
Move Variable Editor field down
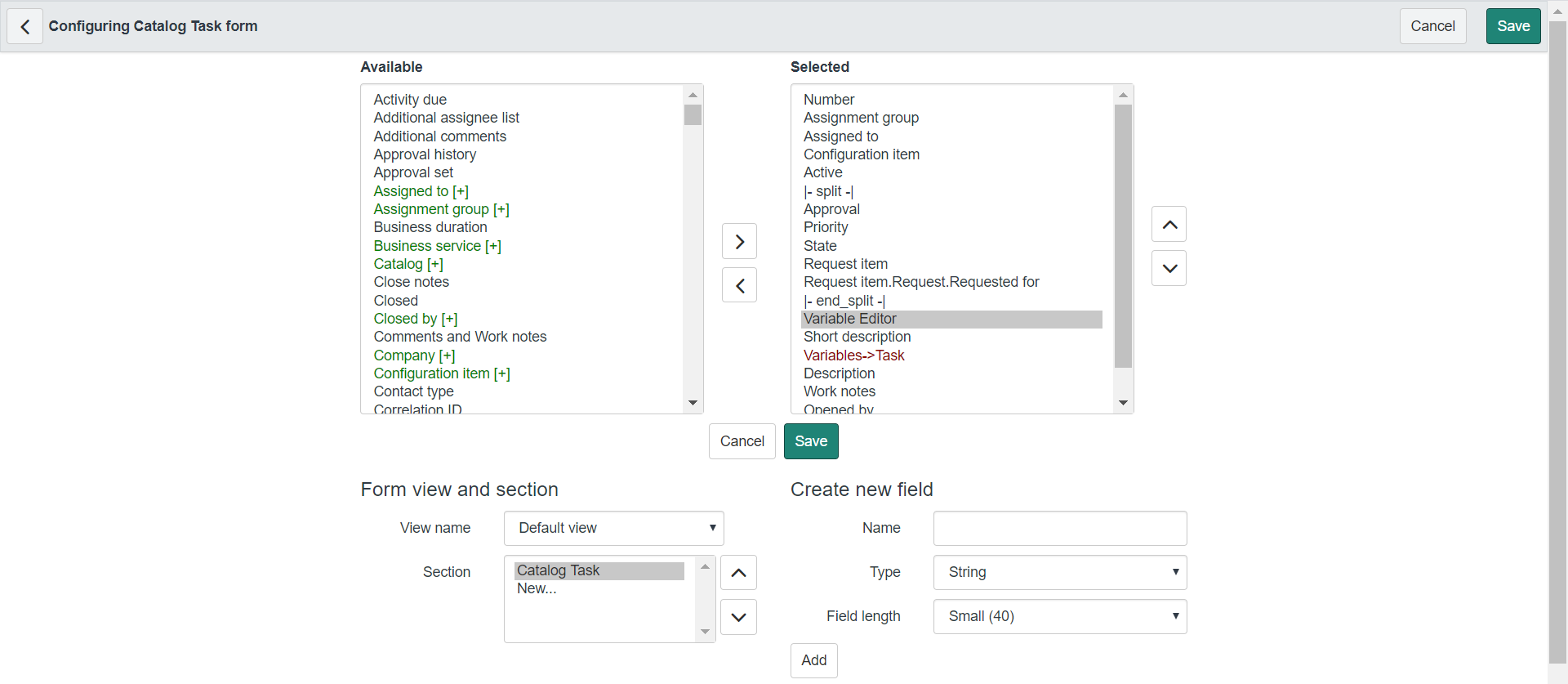(x=1169, y=268)
